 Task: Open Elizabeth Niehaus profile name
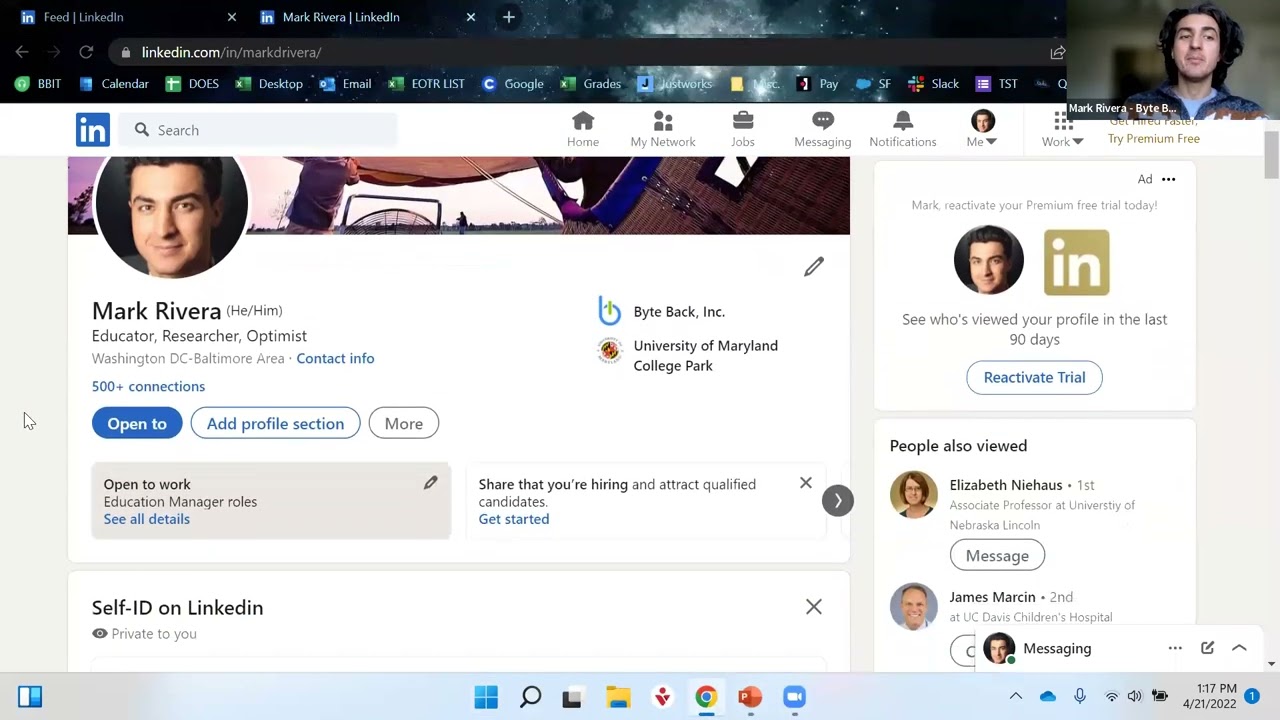[x=1005, y=485]
